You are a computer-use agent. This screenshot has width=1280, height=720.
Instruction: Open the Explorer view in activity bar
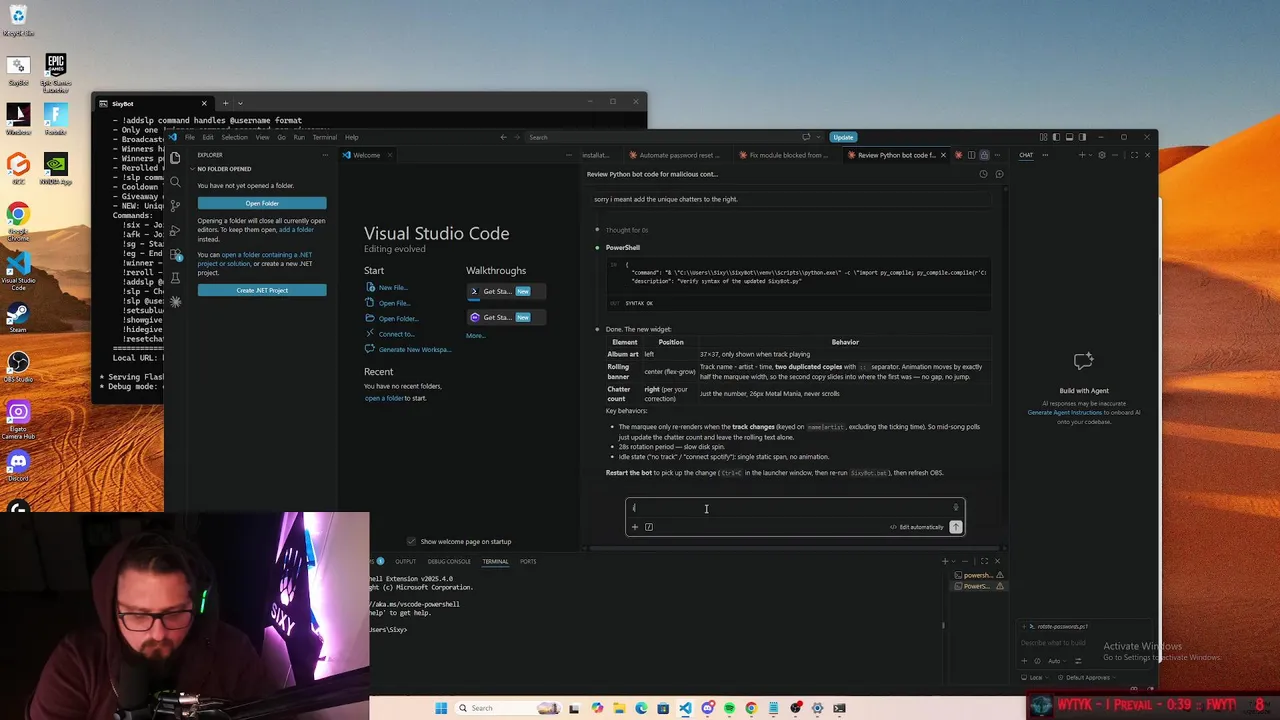175,158
